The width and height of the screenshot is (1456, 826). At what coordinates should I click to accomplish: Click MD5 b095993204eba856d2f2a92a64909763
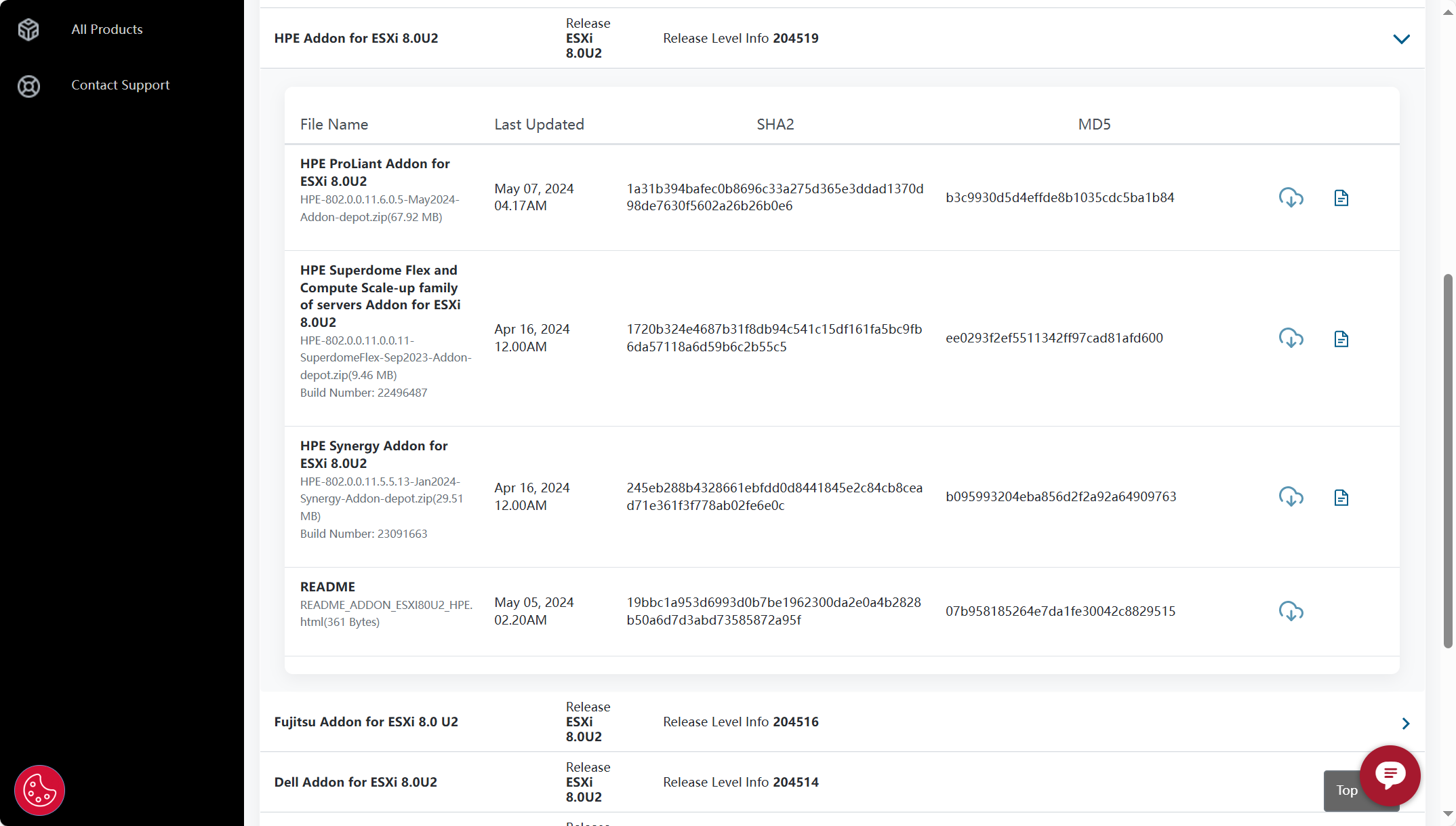point(1061,496)
